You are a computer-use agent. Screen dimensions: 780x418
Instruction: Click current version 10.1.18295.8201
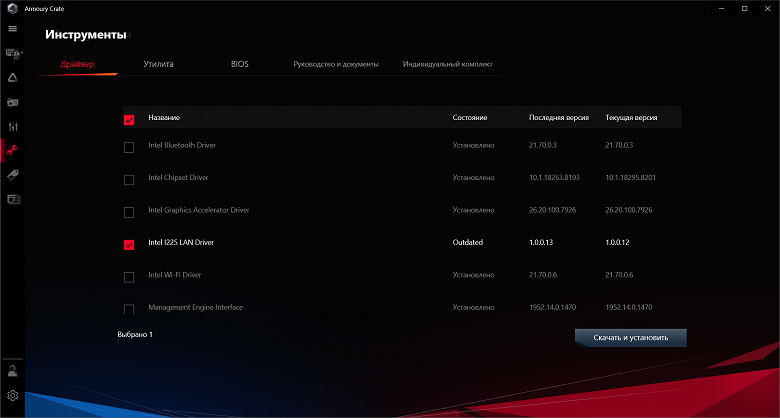[x=630, y=178]
